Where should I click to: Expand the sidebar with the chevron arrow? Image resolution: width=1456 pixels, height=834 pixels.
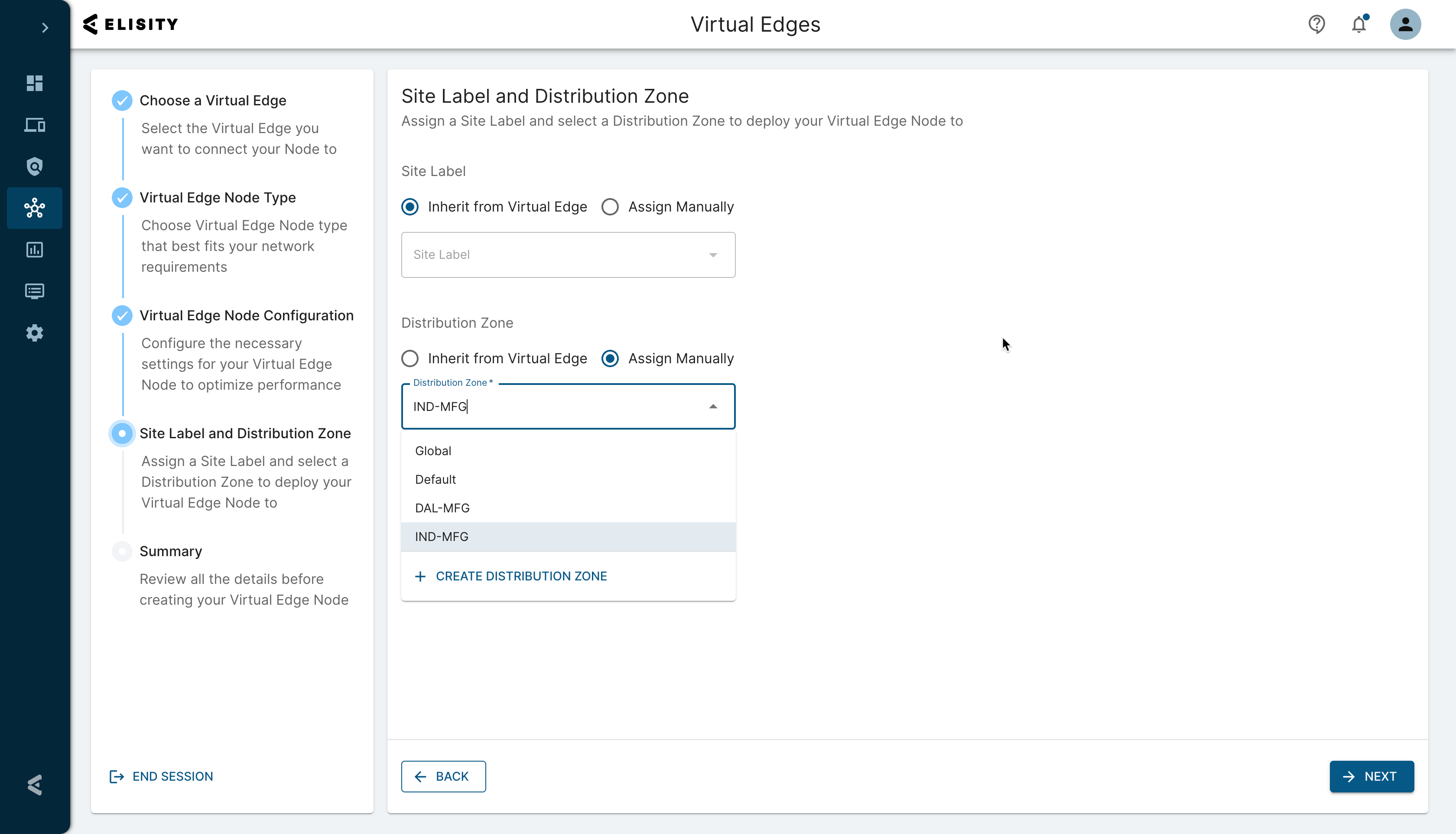coord(45,27)
